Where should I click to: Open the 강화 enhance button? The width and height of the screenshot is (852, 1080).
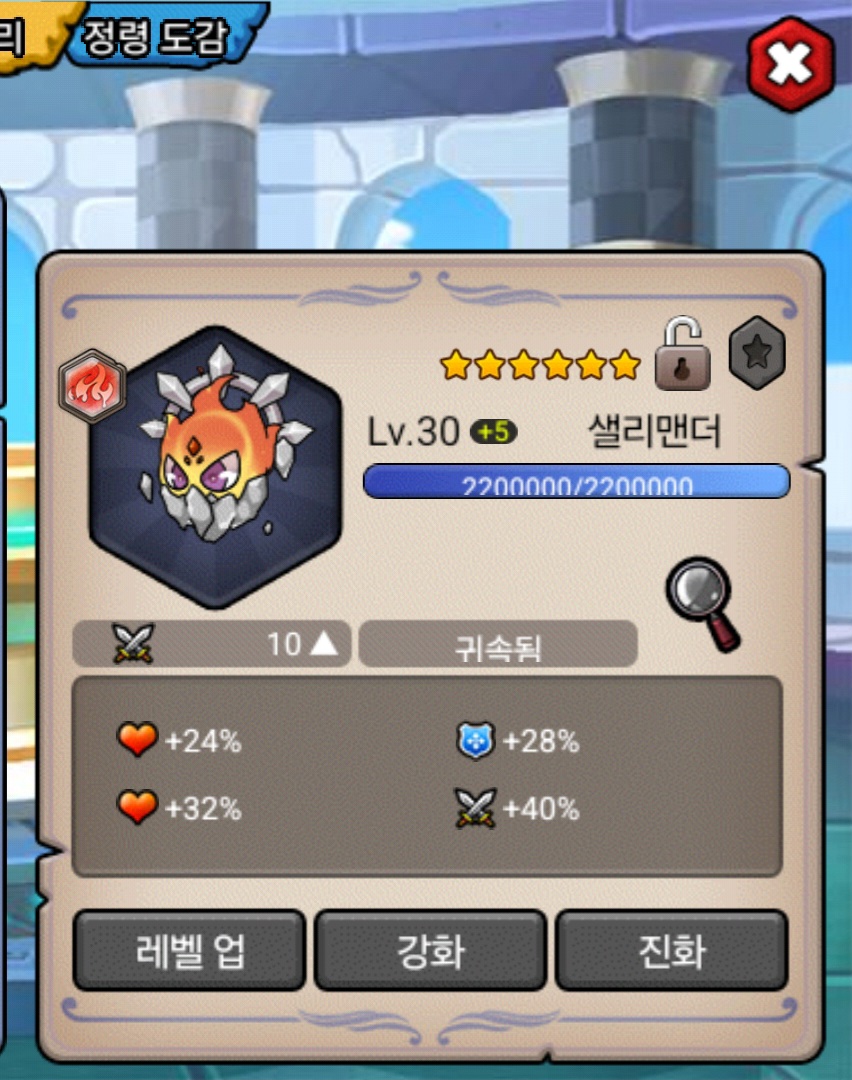(x=430, y=951)
